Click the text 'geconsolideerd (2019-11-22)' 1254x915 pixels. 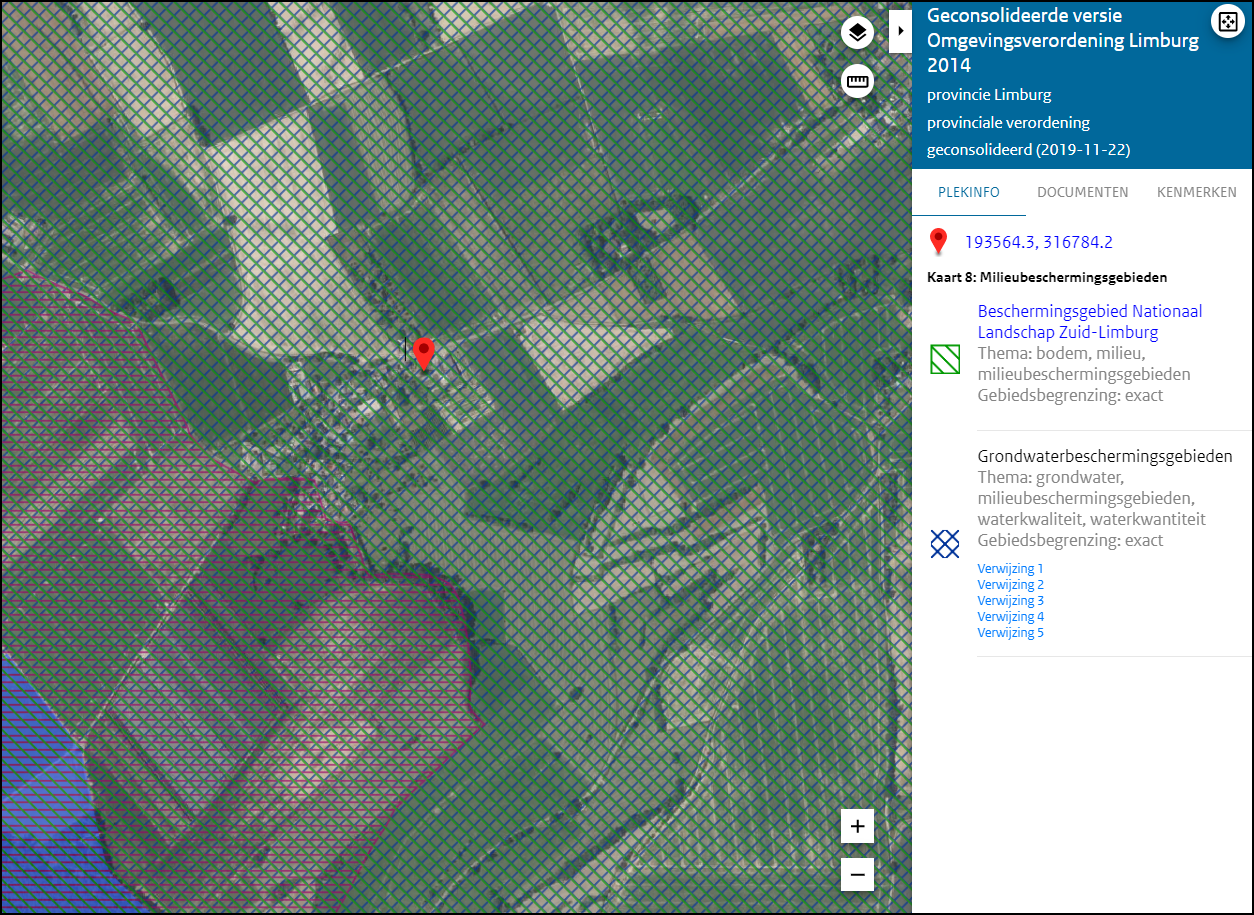coord(1028,150)
